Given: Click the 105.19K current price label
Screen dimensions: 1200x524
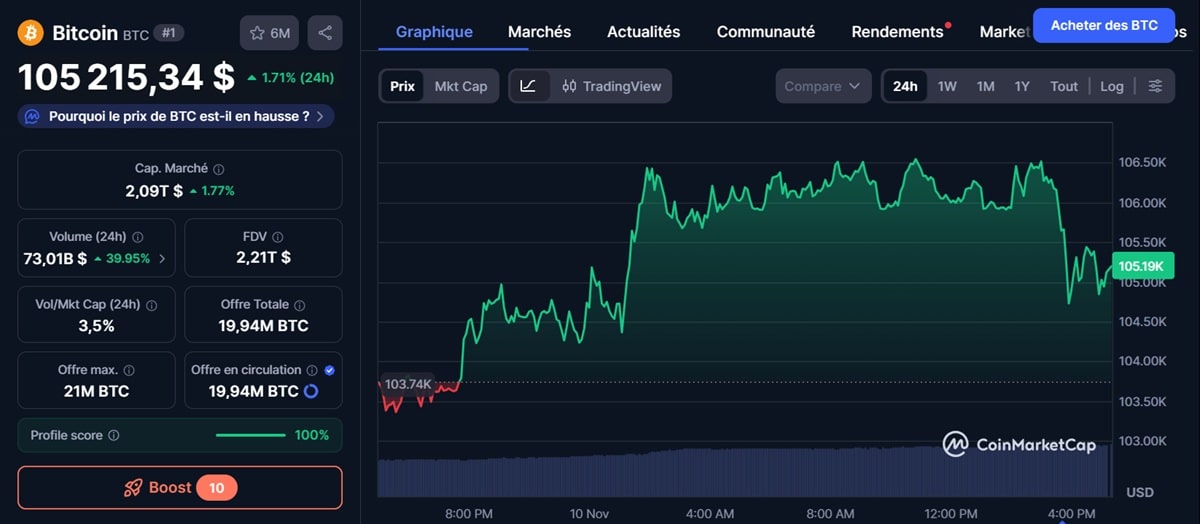Looking at the screenshot, I should click(1140, 266).
